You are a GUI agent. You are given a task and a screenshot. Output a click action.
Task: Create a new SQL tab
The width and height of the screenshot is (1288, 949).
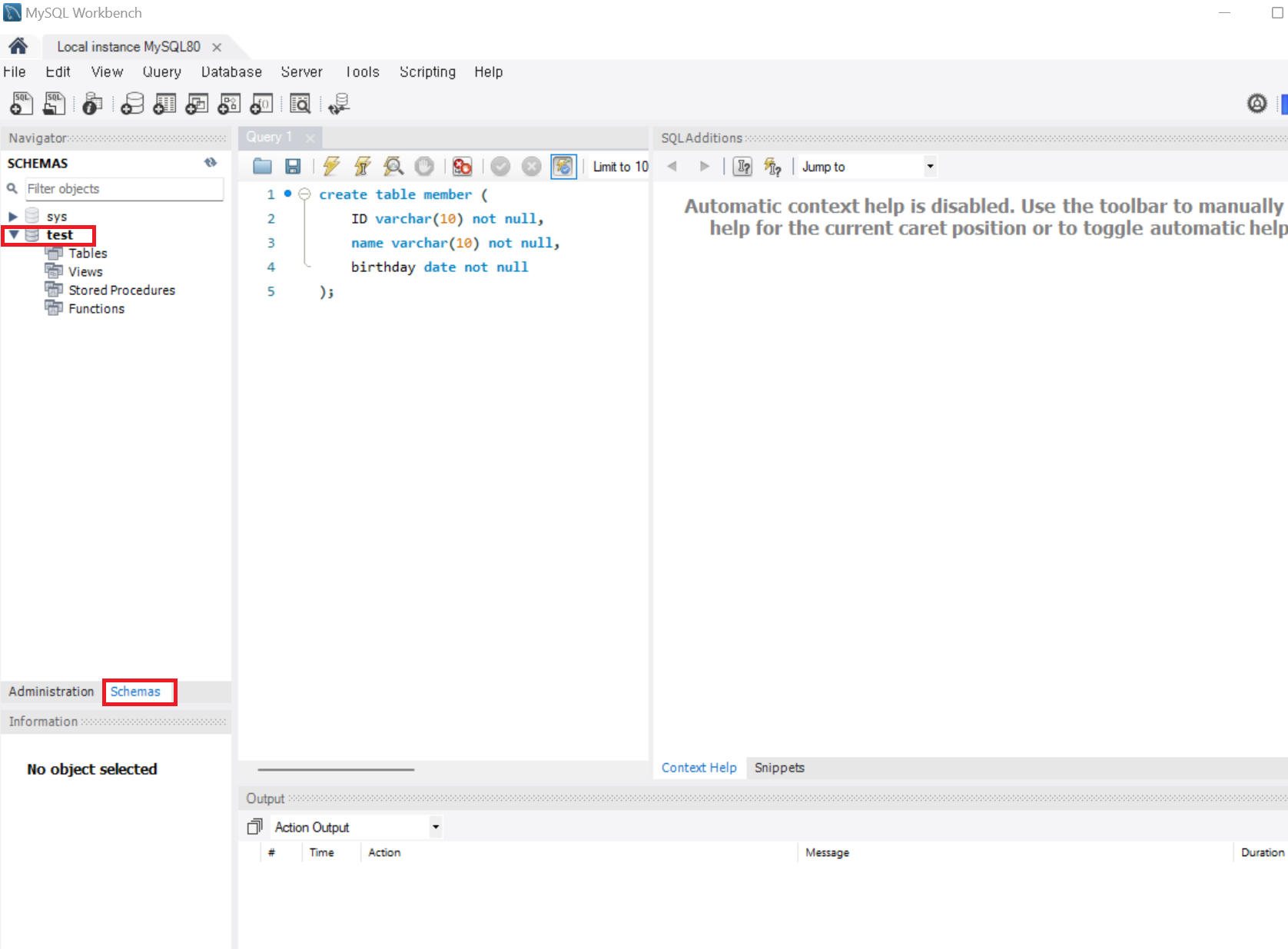pyautogui.click(x=22, y=103)
